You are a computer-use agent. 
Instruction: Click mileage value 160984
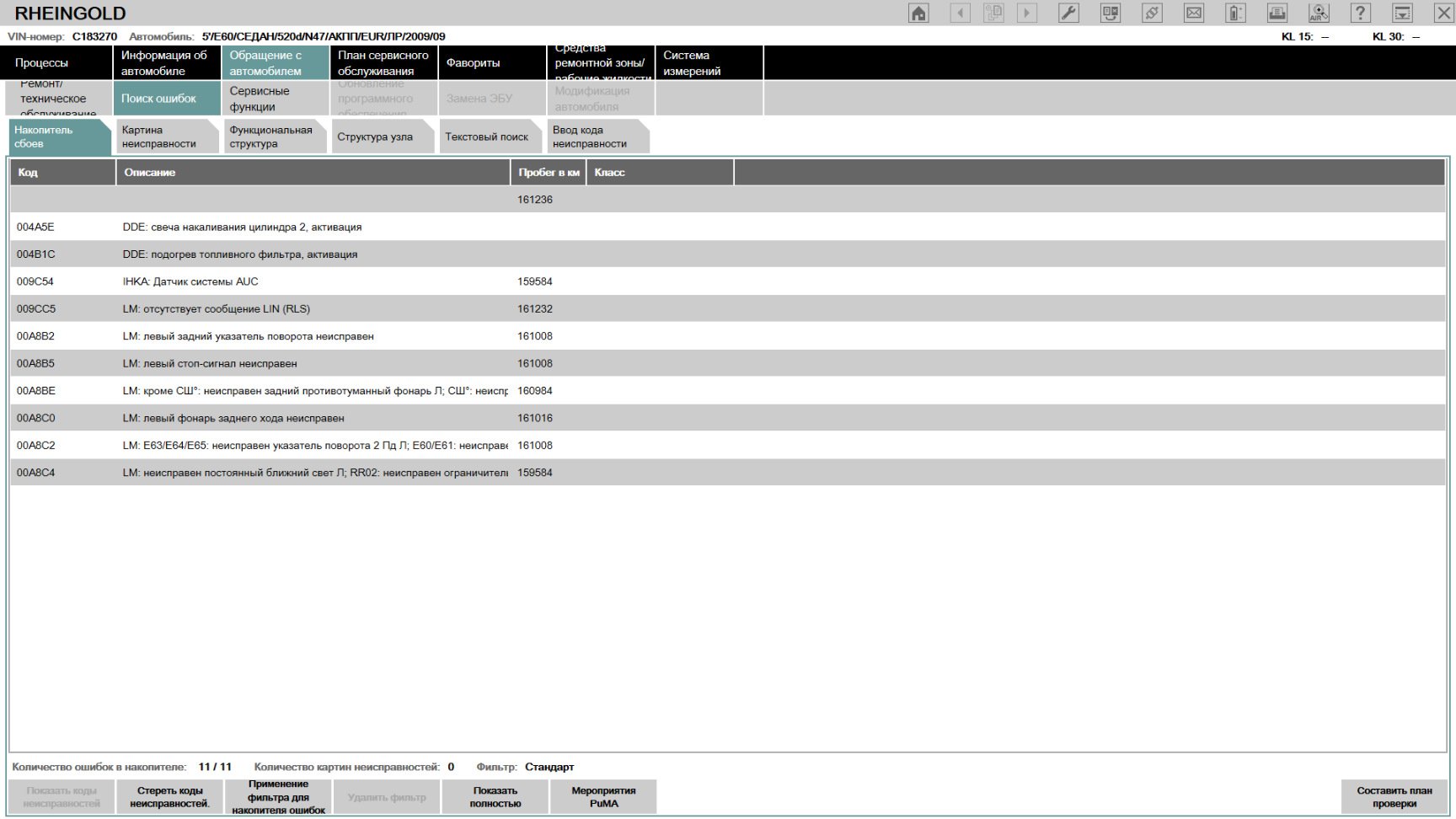tap(535, 391)
